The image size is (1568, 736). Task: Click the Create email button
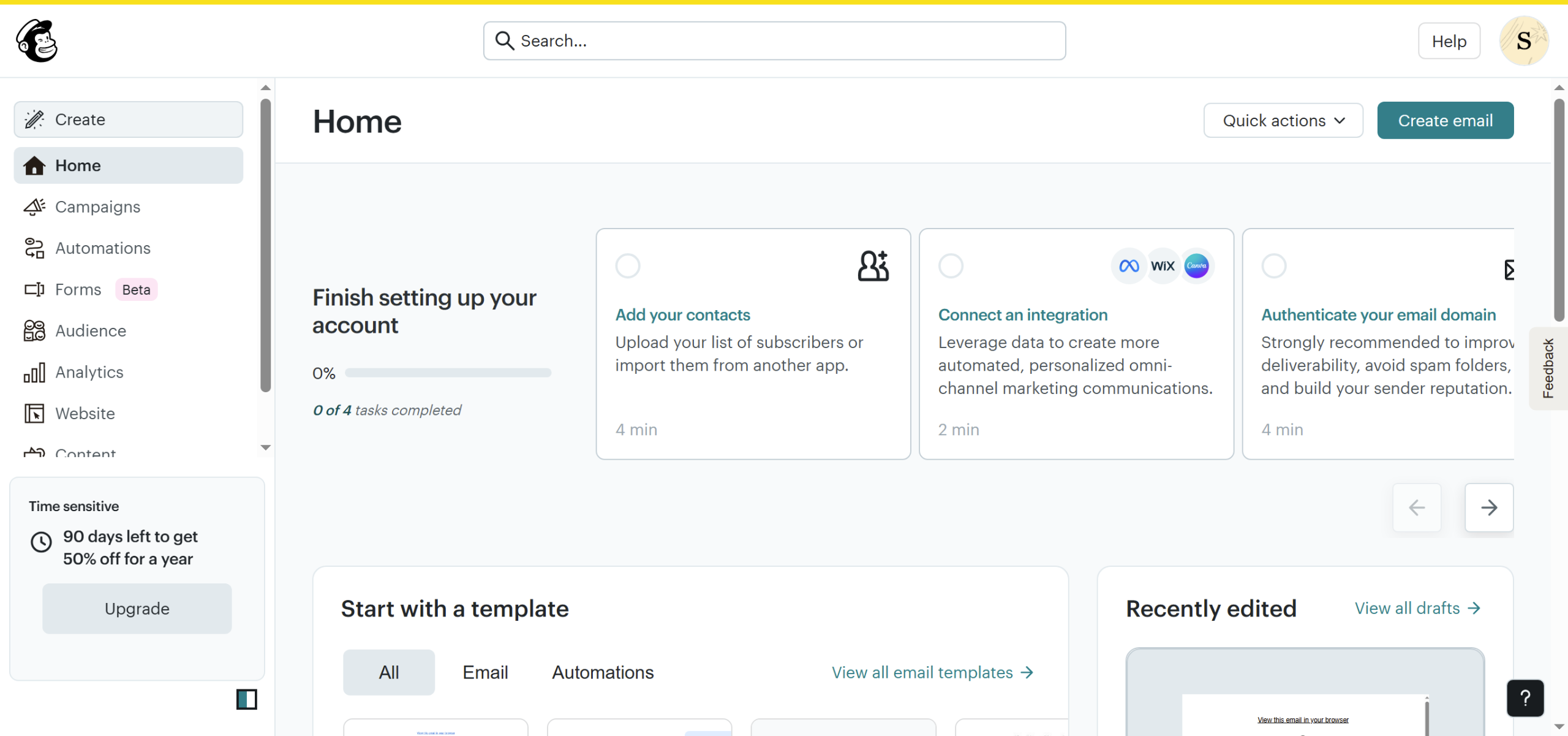tap(1445, 121)
